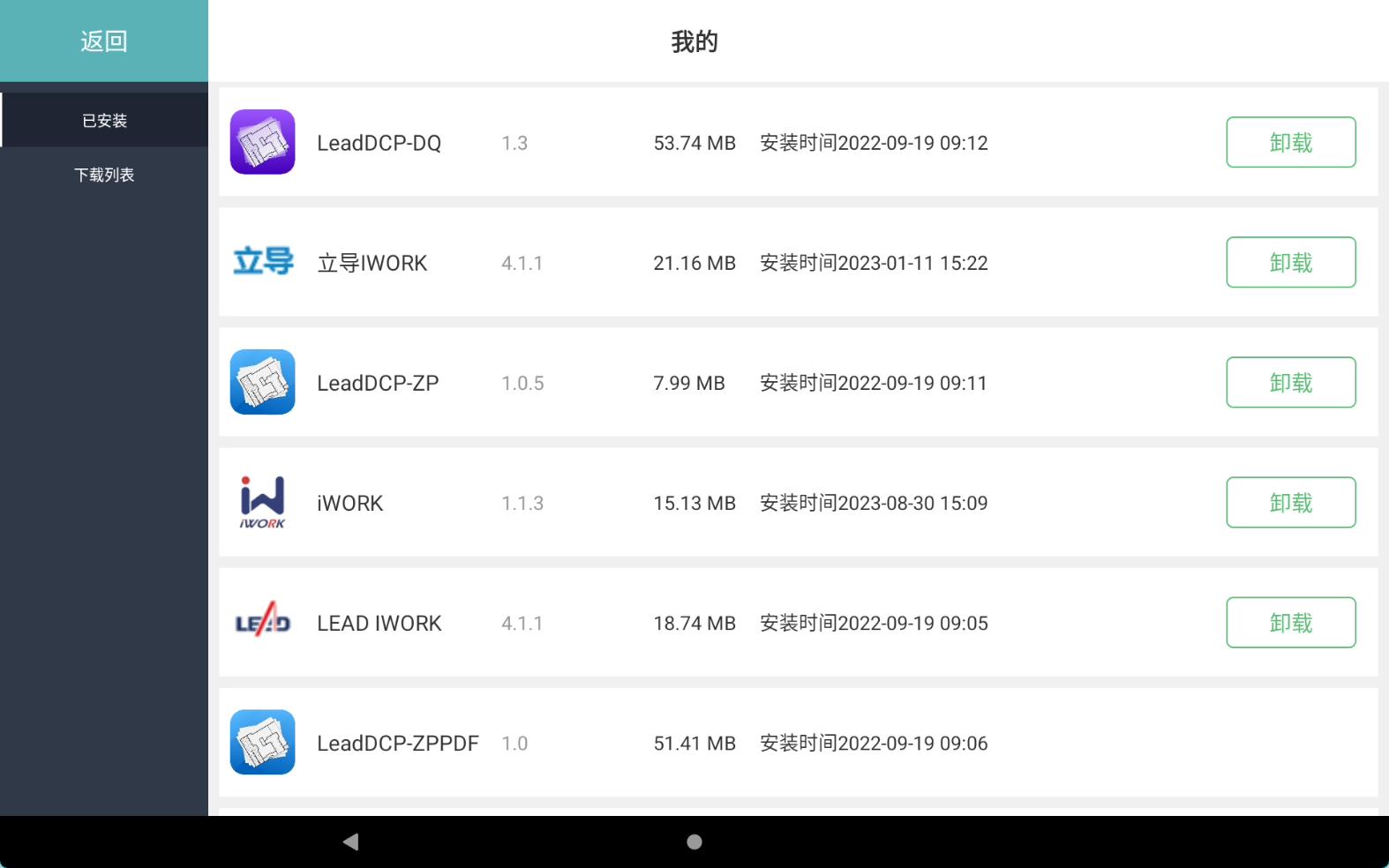Screen dimensions: 1389x868
Task: Click install time 2022-09-19 09:06
Action: [x=874, y=743]
